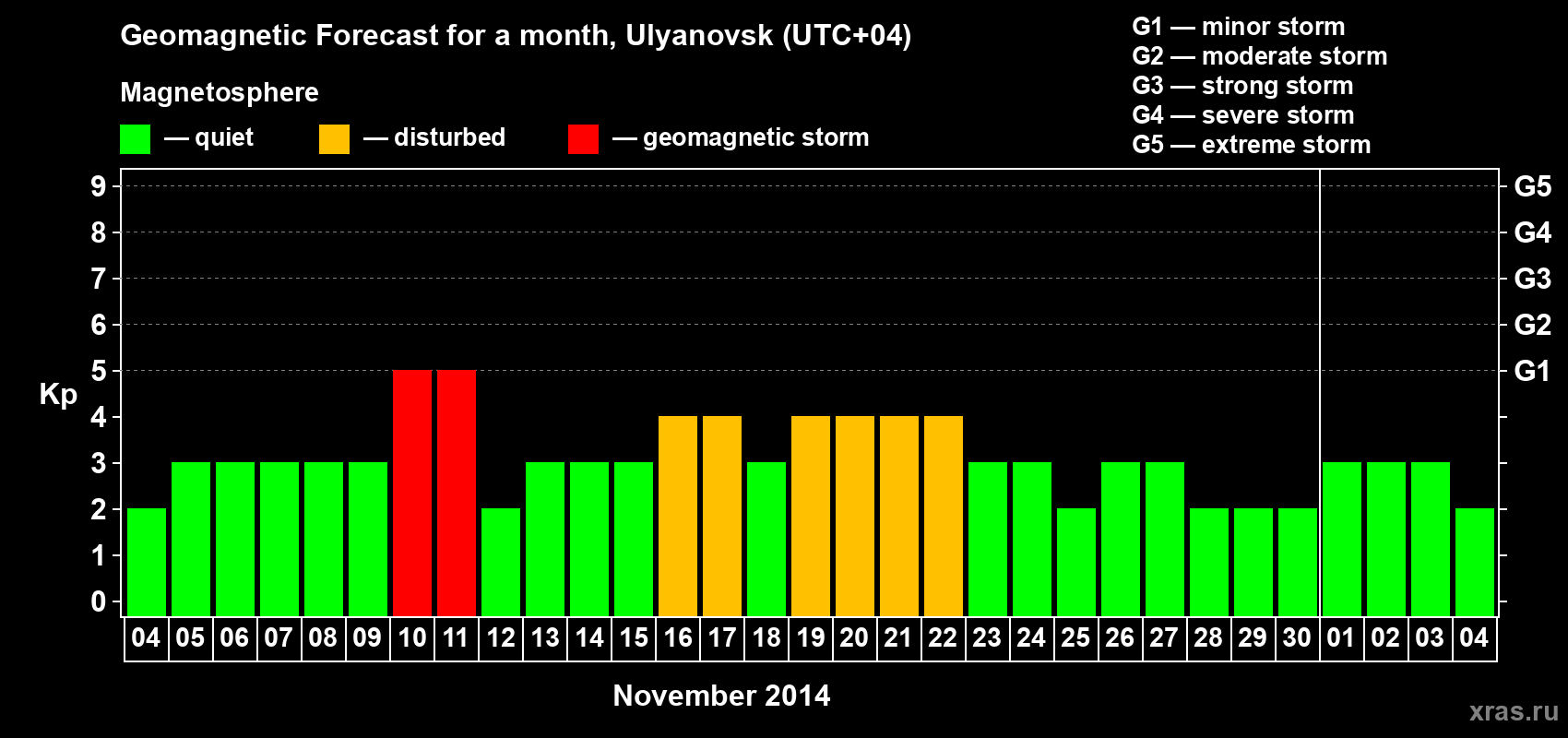This screenshot has width=1568, height=738.
Task: Select the green bar above date 25
Action: (1076, 562)
